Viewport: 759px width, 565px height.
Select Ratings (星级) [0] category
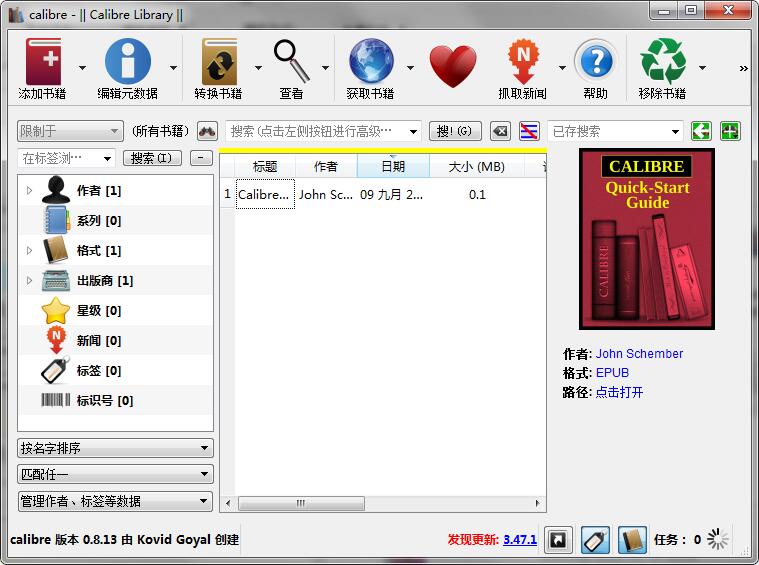pos(115,310)
